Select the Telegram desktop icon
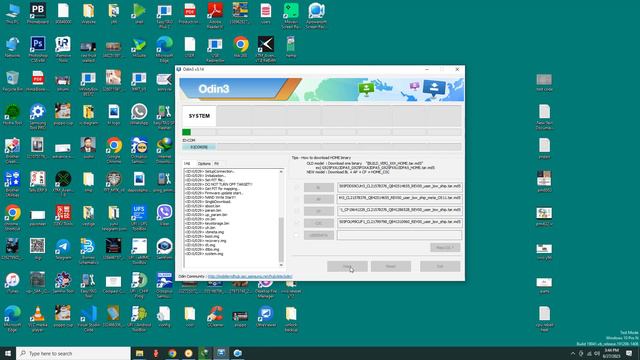Viewport: 640px width, 360px height. pyautogui.click(x=63, y=249)
